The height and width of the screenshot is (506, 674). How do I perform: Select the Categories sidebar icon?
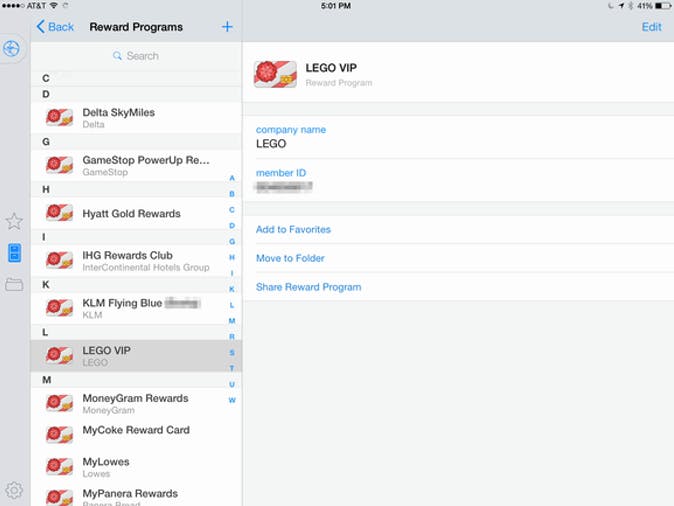click(15, 253)
